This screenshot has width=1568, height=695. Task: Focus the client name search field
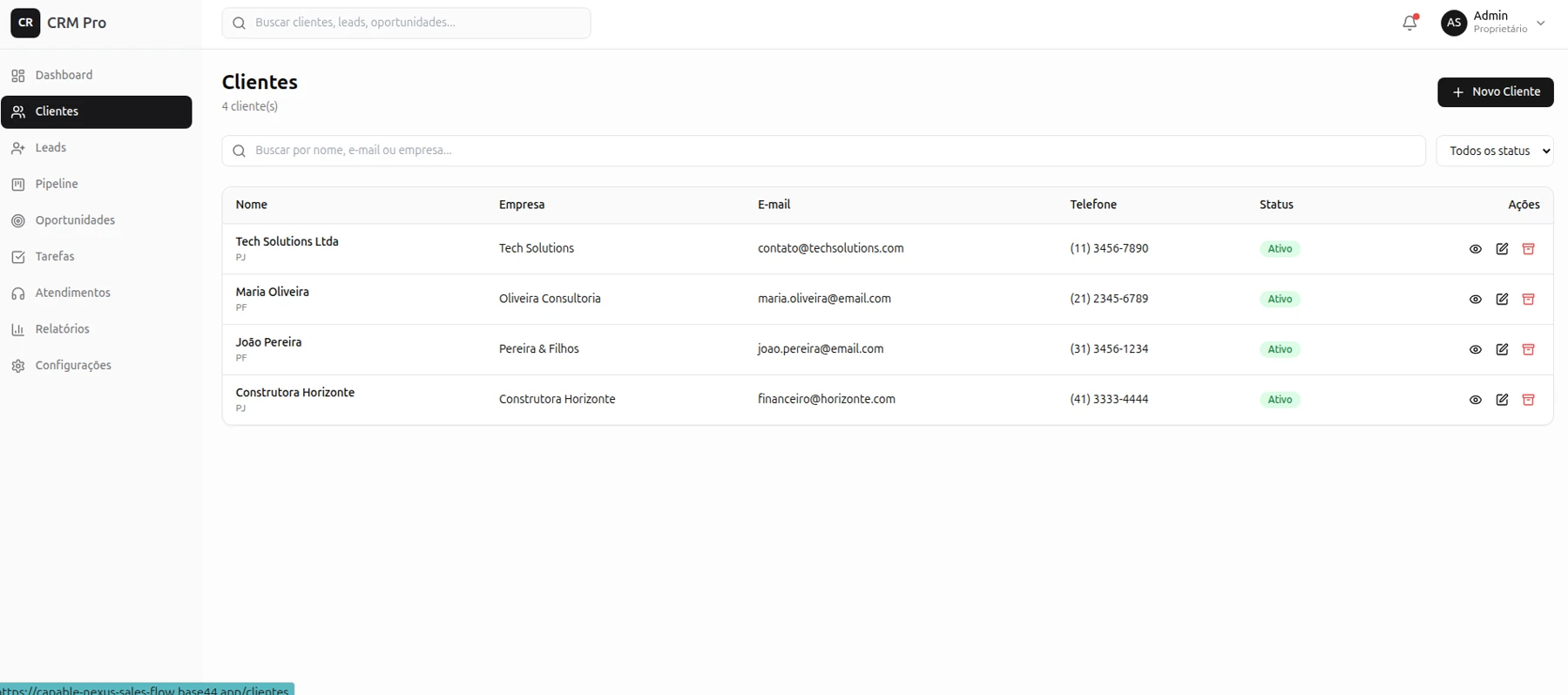coord(823,151)
